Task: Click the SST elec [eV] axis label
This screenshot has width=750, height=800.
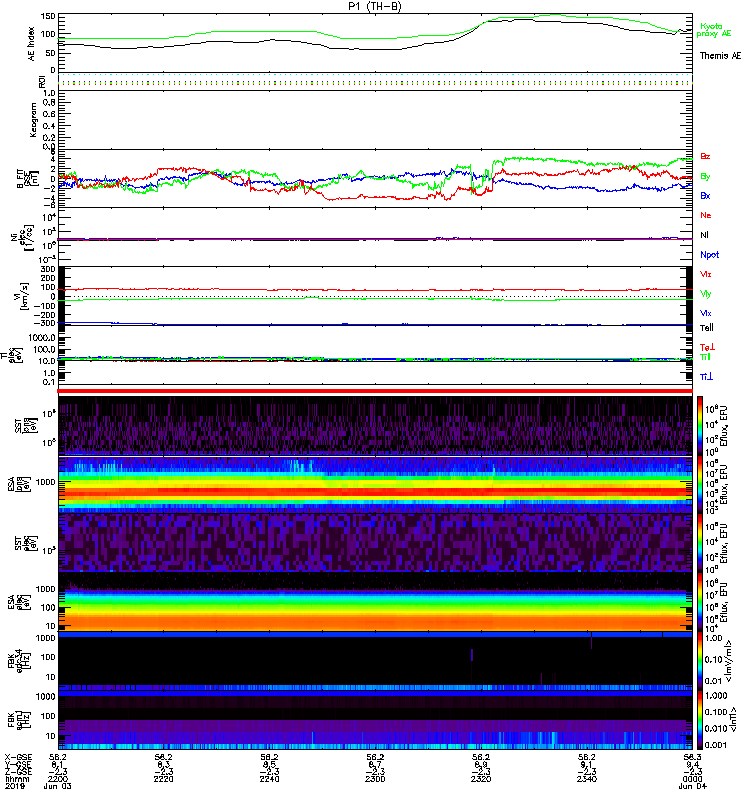Action: (x=26, y=543)
